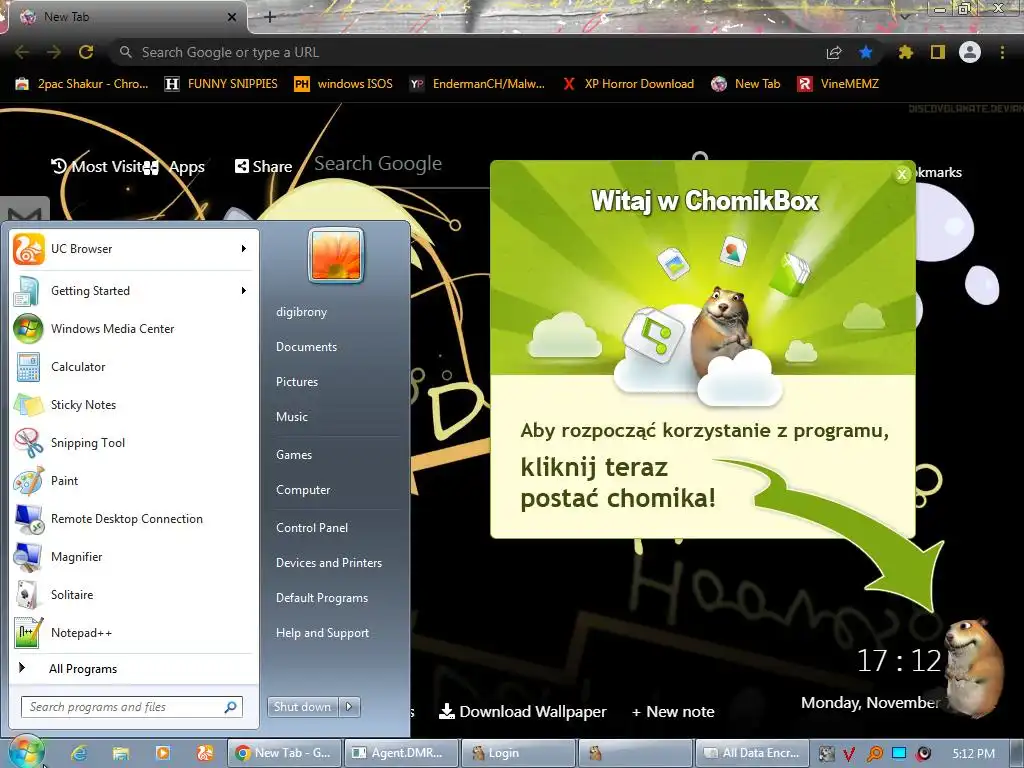Screen dimensions: 1024x768
Task: Open Windows Media Player taskbar icon
Action: coord(163,753)
